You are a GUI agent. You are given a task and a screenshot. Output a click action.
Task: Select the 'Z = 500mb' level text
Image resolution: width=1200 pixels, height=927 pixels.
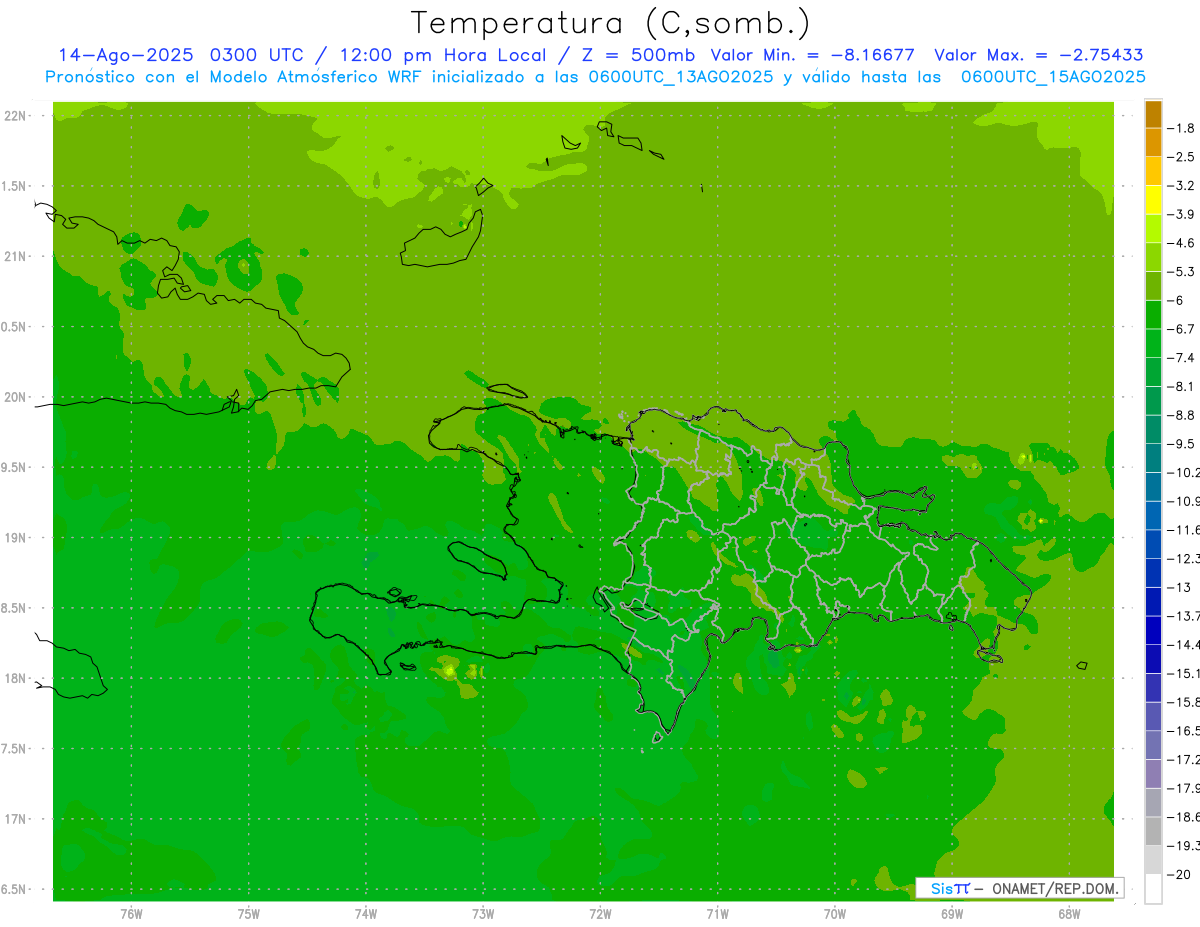point(637,55)
